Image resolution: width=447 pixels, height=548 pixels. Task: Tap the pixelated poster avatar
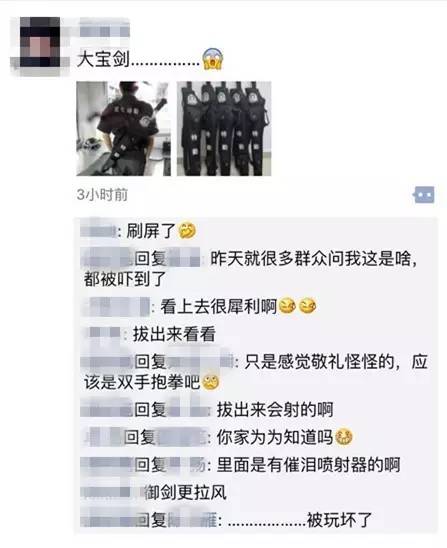tap(40, 42)
